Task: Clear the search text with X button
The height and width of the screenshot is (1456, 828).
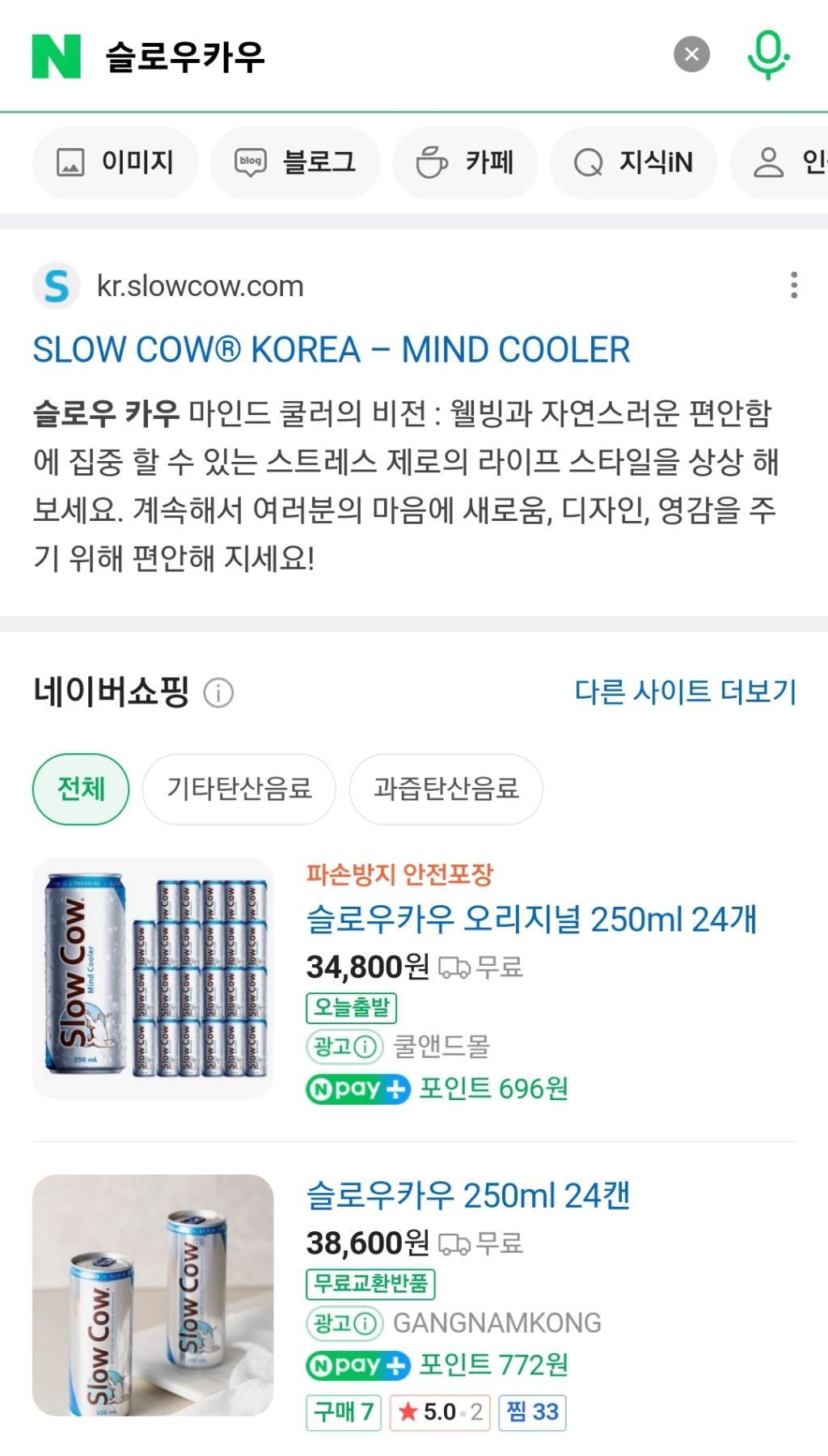Action: (691, 55)
